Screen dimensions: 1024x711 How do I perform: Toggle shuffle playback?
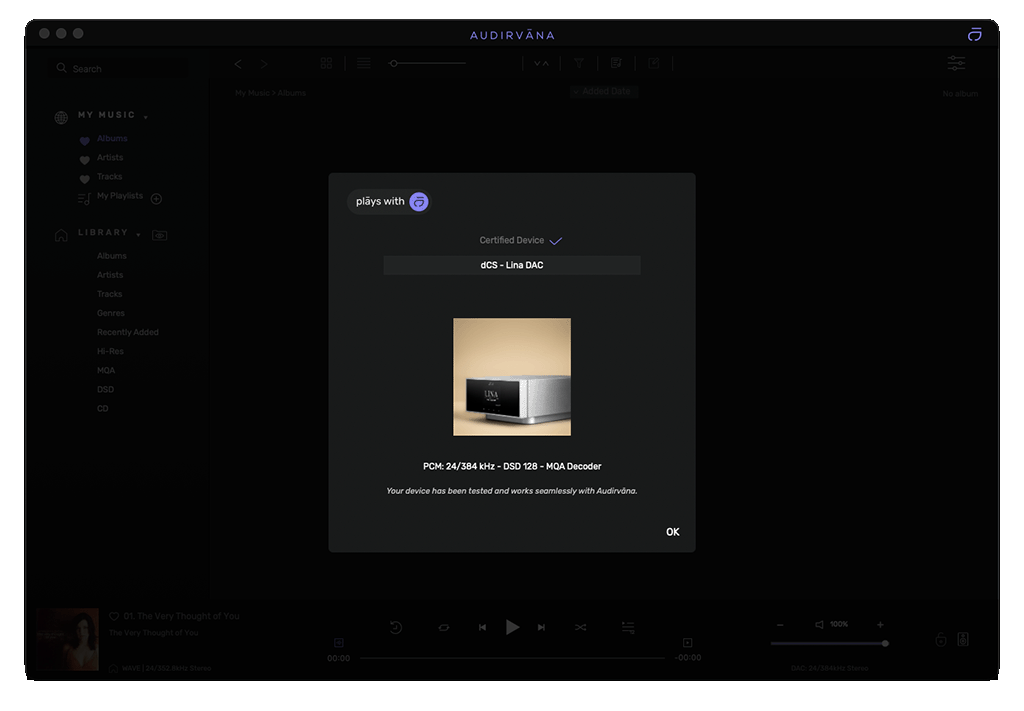580,627
